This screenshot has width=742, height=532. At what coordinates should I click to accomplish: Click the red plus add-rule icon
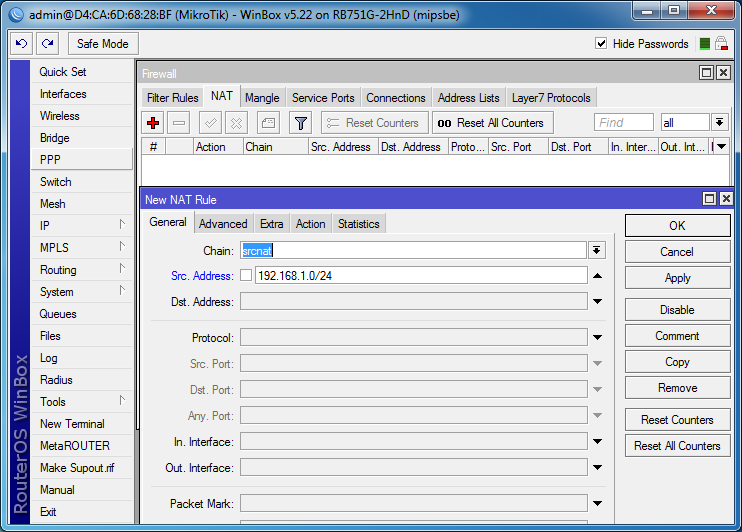pos(153,123)
